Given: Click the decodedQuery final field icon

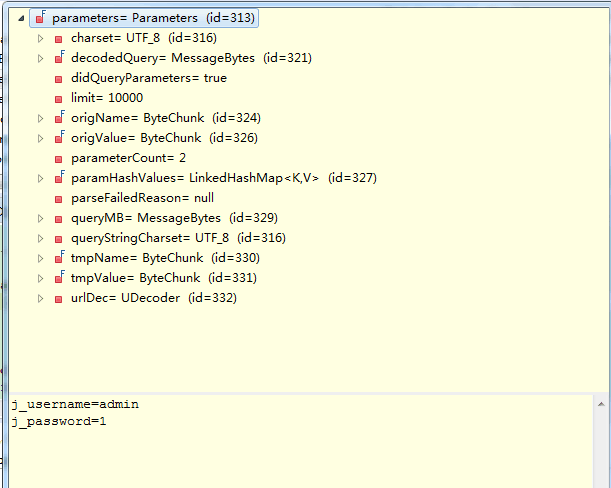Looking at the screenshot, I should point(60,57).
